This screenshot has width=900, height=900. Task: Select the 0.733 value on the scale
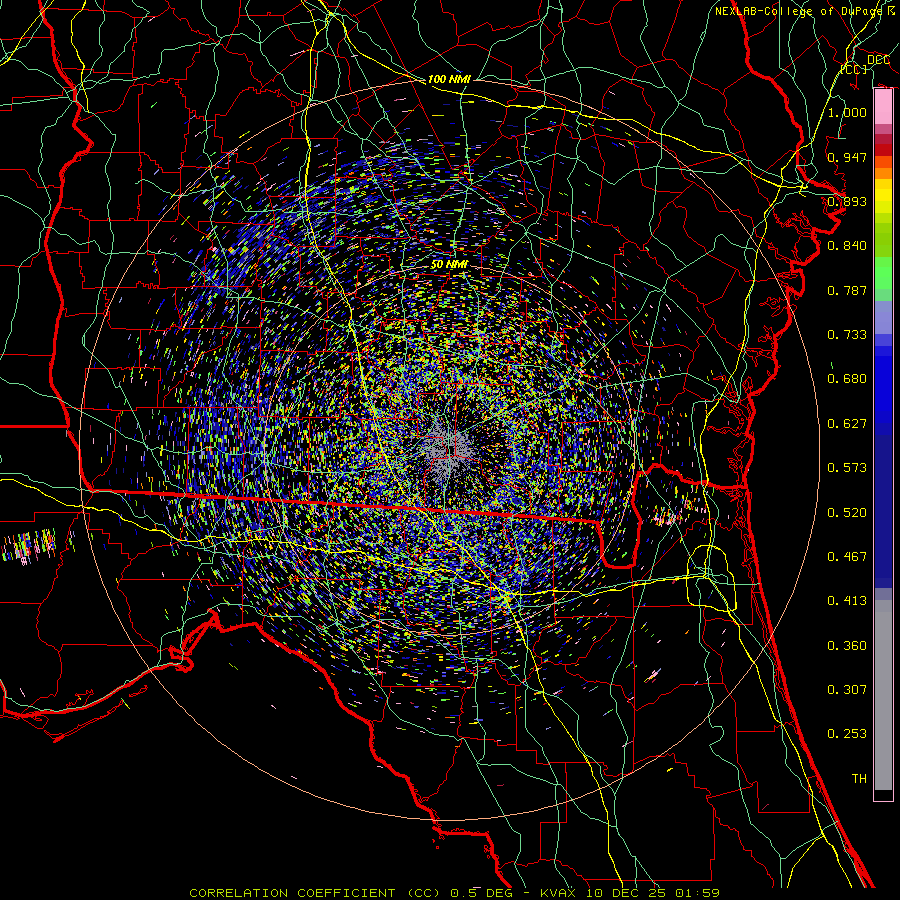coord(847,335)
